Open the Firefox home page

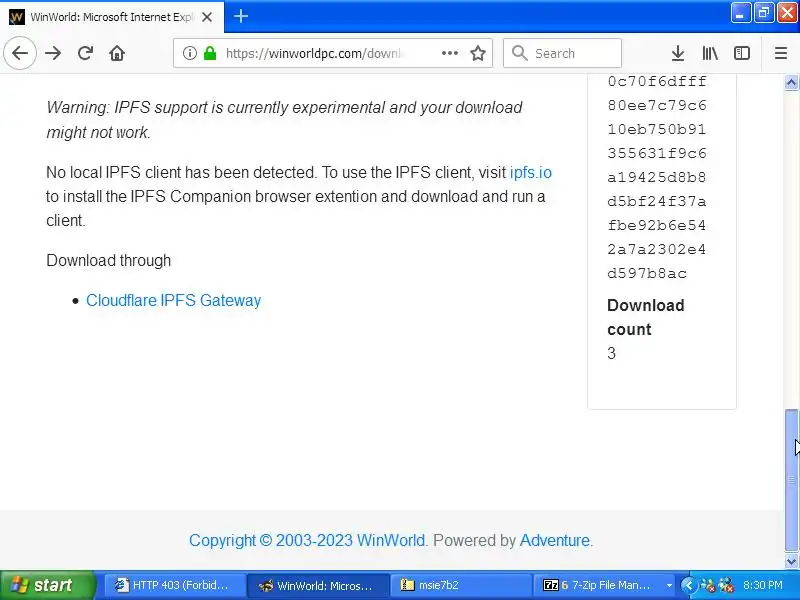[x=117, y=53]
